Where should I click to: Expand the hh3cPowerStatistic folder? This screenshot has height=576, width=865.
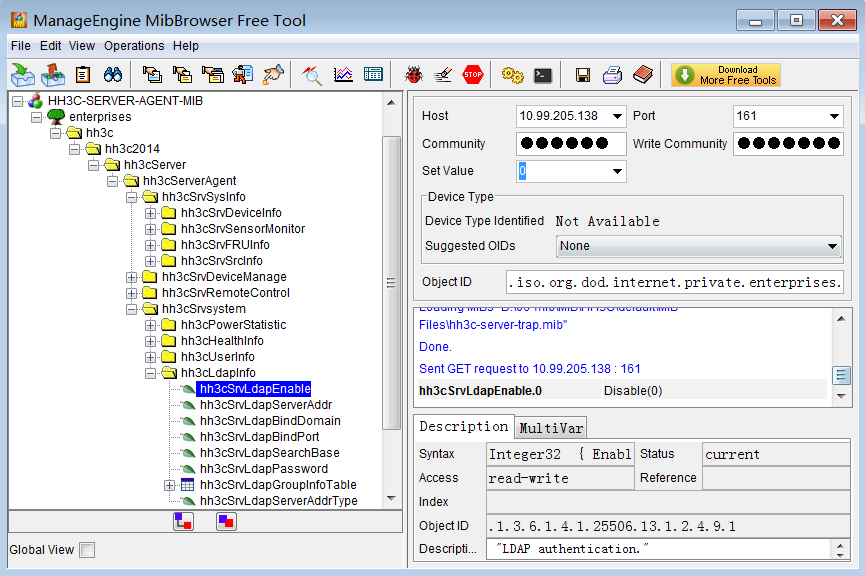[150, 325]
